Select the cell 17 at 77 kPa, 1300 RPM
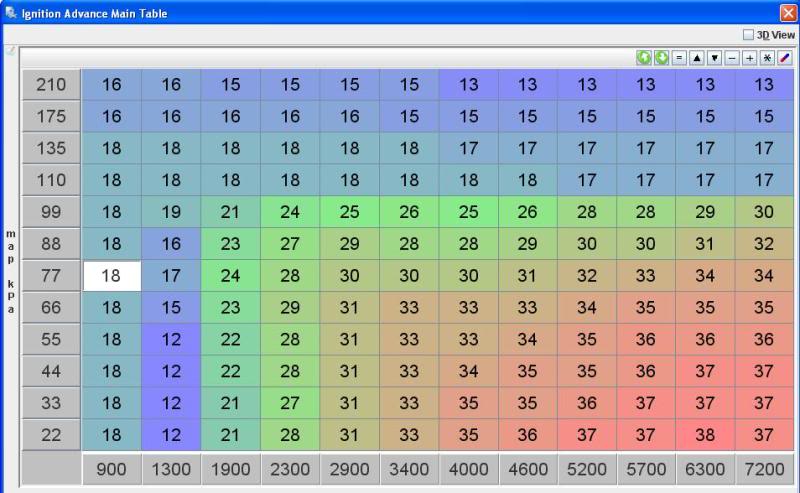The height and width of the screenshot is (493, 800). (x=171, y=276)
